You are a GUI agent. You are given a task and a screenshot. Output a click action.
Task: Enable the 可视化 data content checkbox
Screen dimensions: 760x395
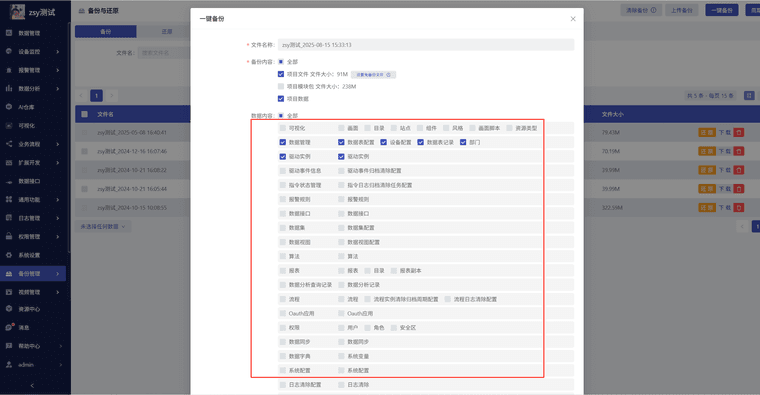click(283, 128)
